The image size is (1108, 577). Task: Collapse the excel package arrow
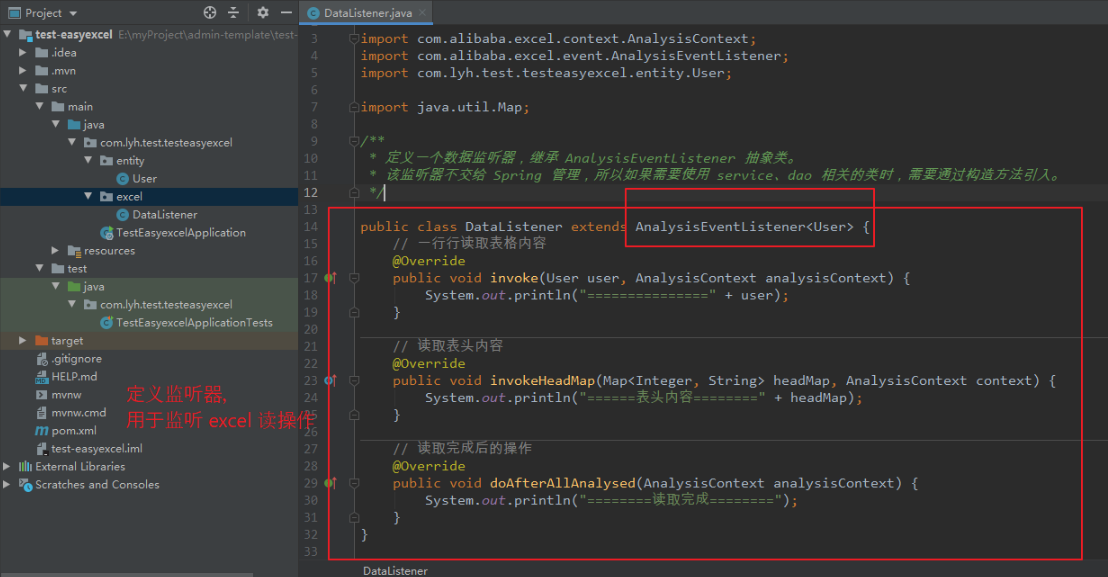pos(88,196)
